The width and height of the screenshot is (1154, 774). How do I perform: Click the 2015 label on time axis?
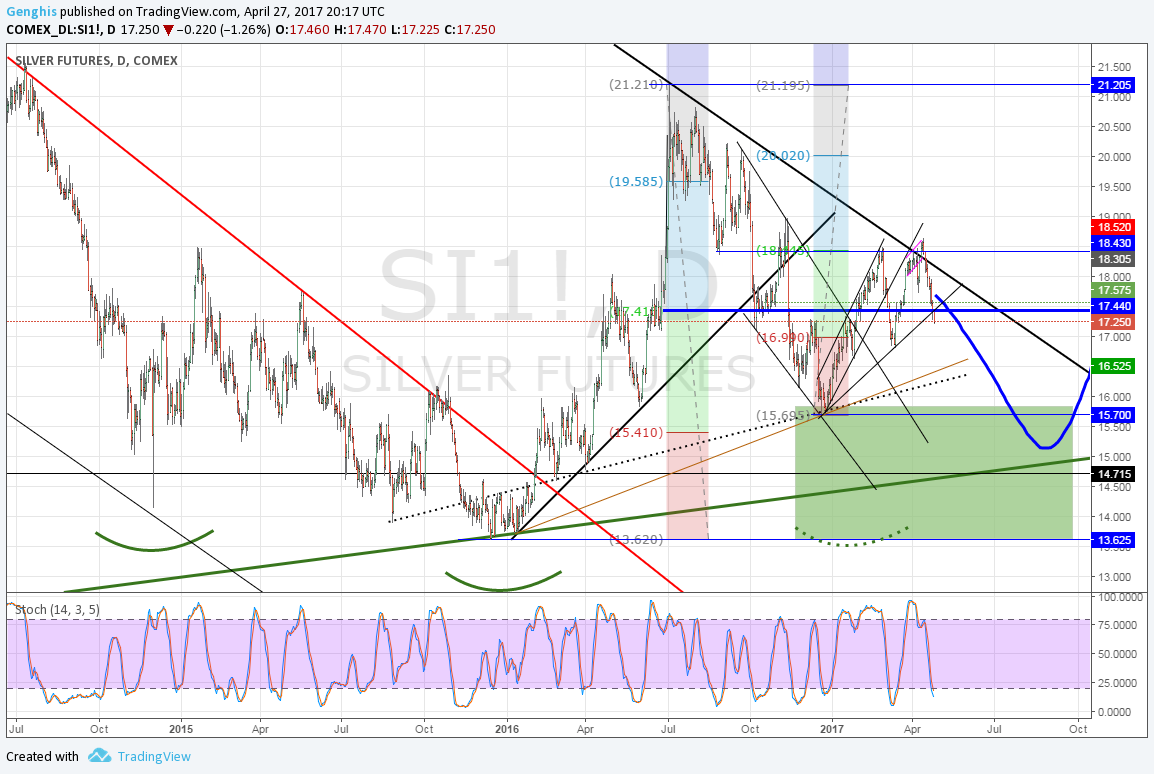pyautogui.click(x=180, y=729)
